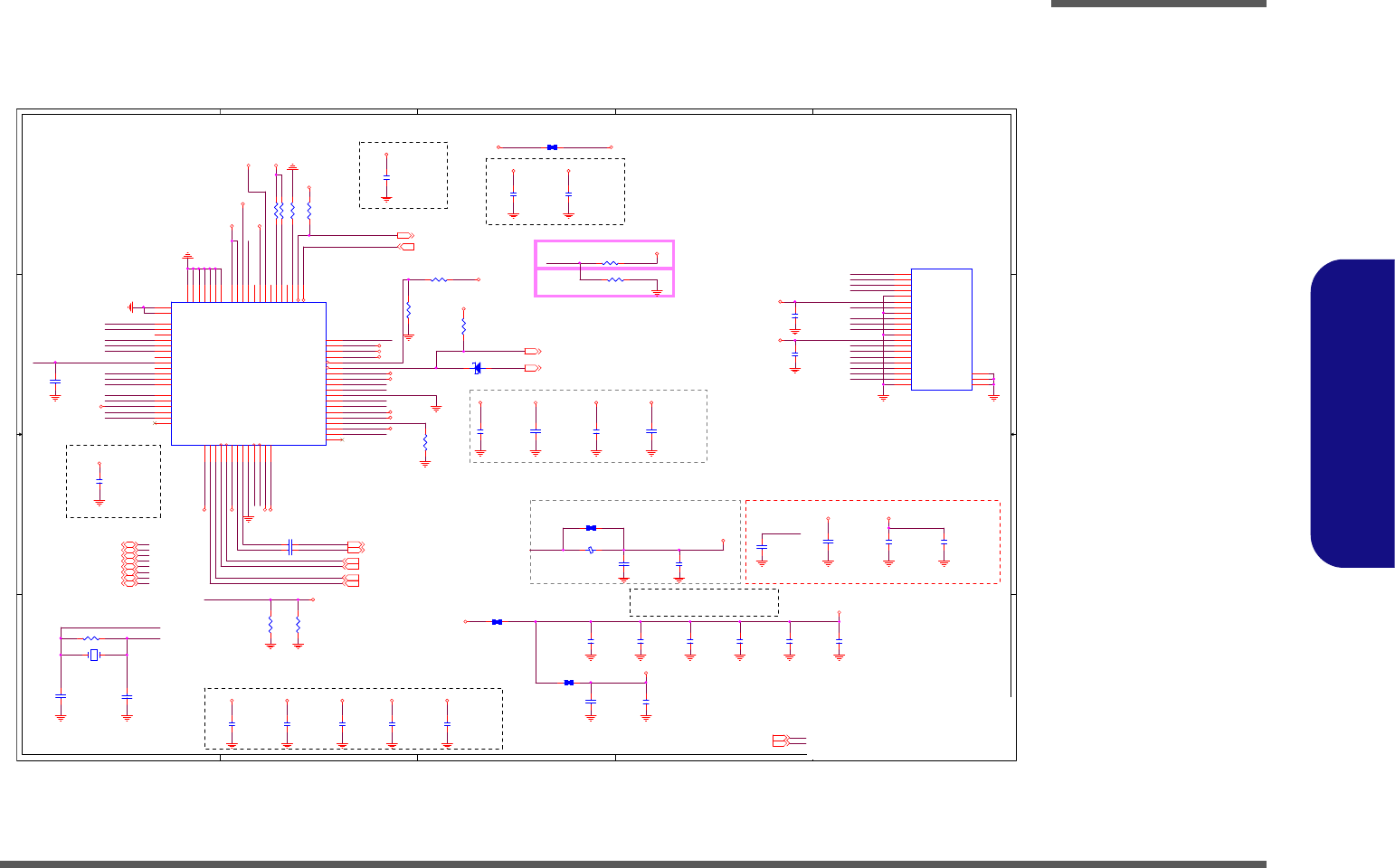Screen dimensions: 1395x868
Task: Select upper resistor in pink highlighted box
Action: pos(611,263)
